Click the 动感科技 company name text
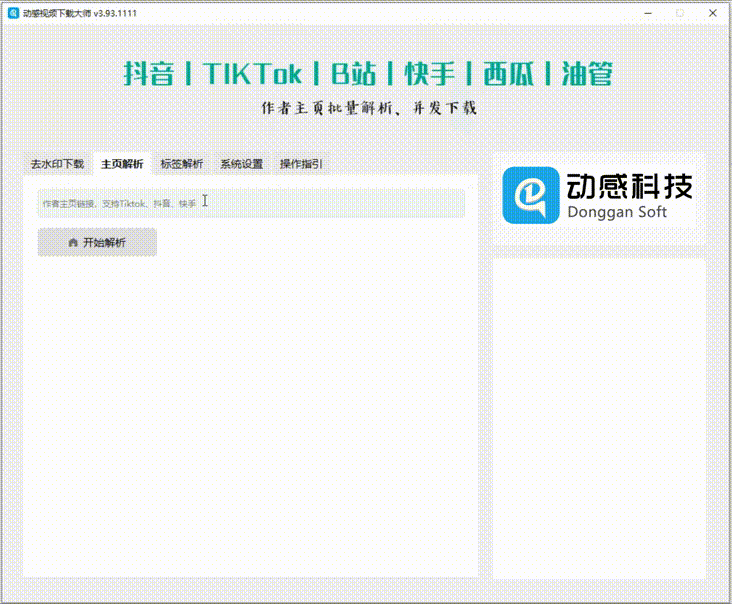Viewport: 732px width, 604px height. tap(629, 186)
